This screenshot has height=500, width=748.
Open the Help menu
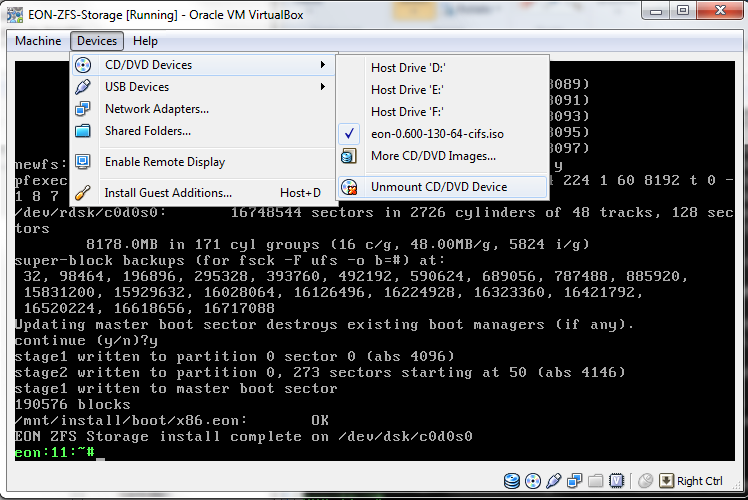[x=145, y=41]
